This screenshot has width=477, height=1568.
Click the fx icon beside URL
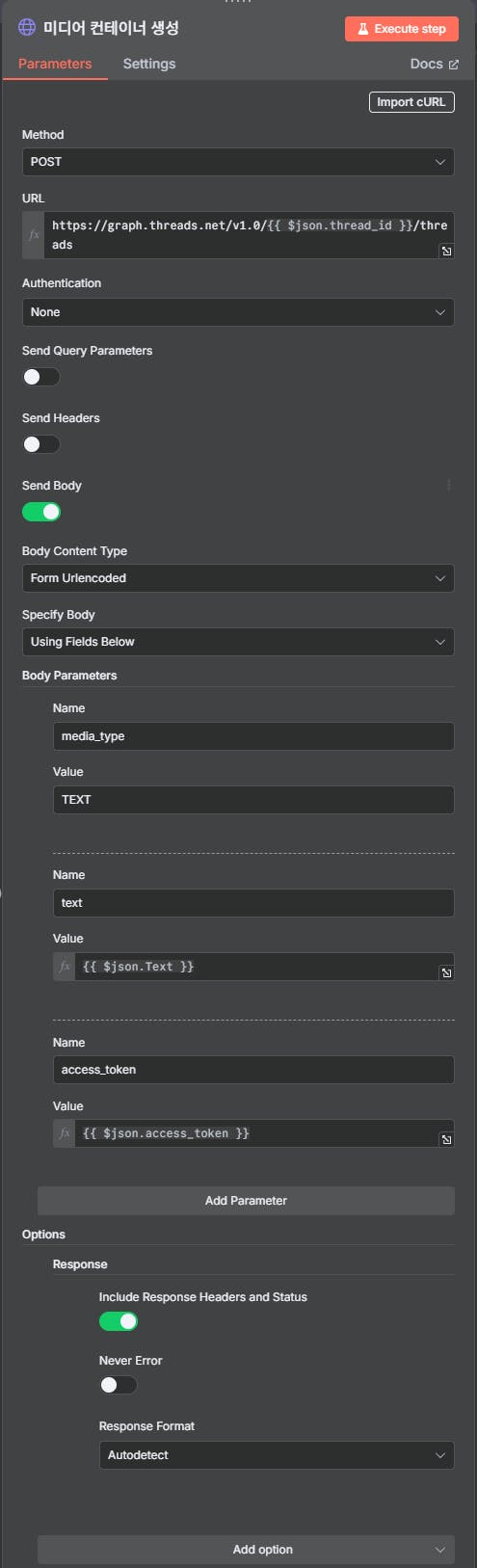(x=34, y=235)
